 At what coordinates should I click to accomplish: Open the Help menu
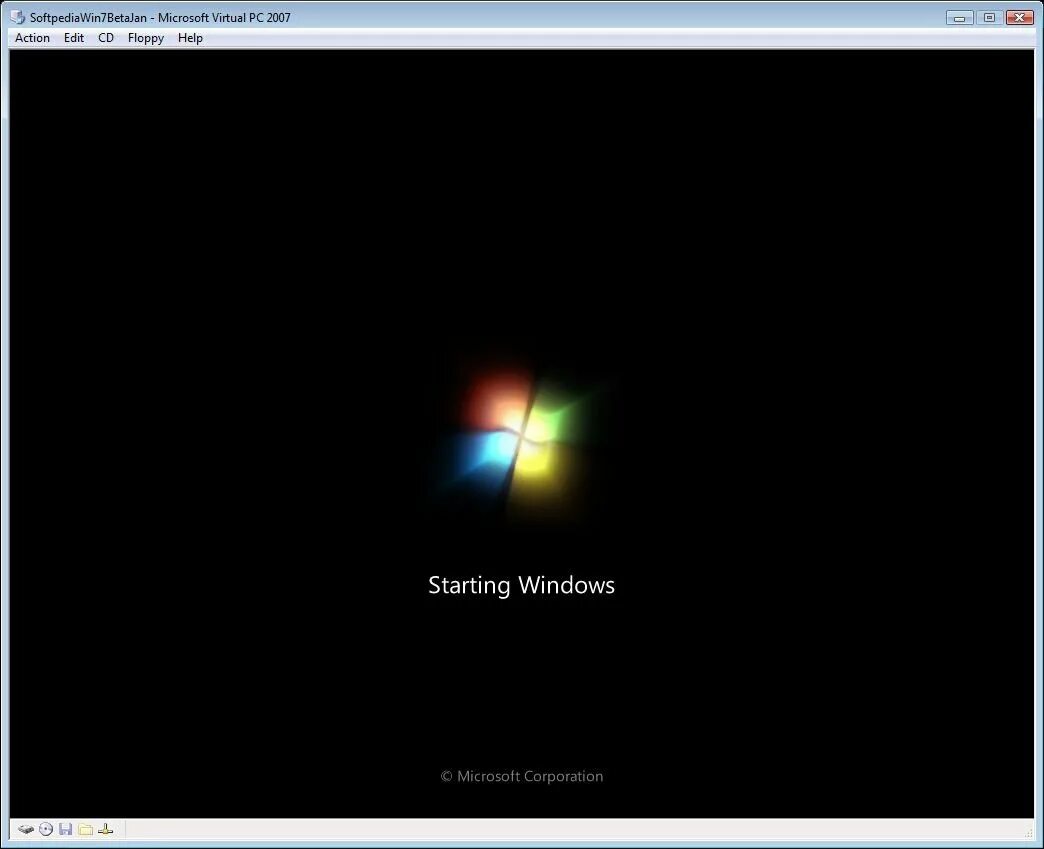tap(190, 38)
